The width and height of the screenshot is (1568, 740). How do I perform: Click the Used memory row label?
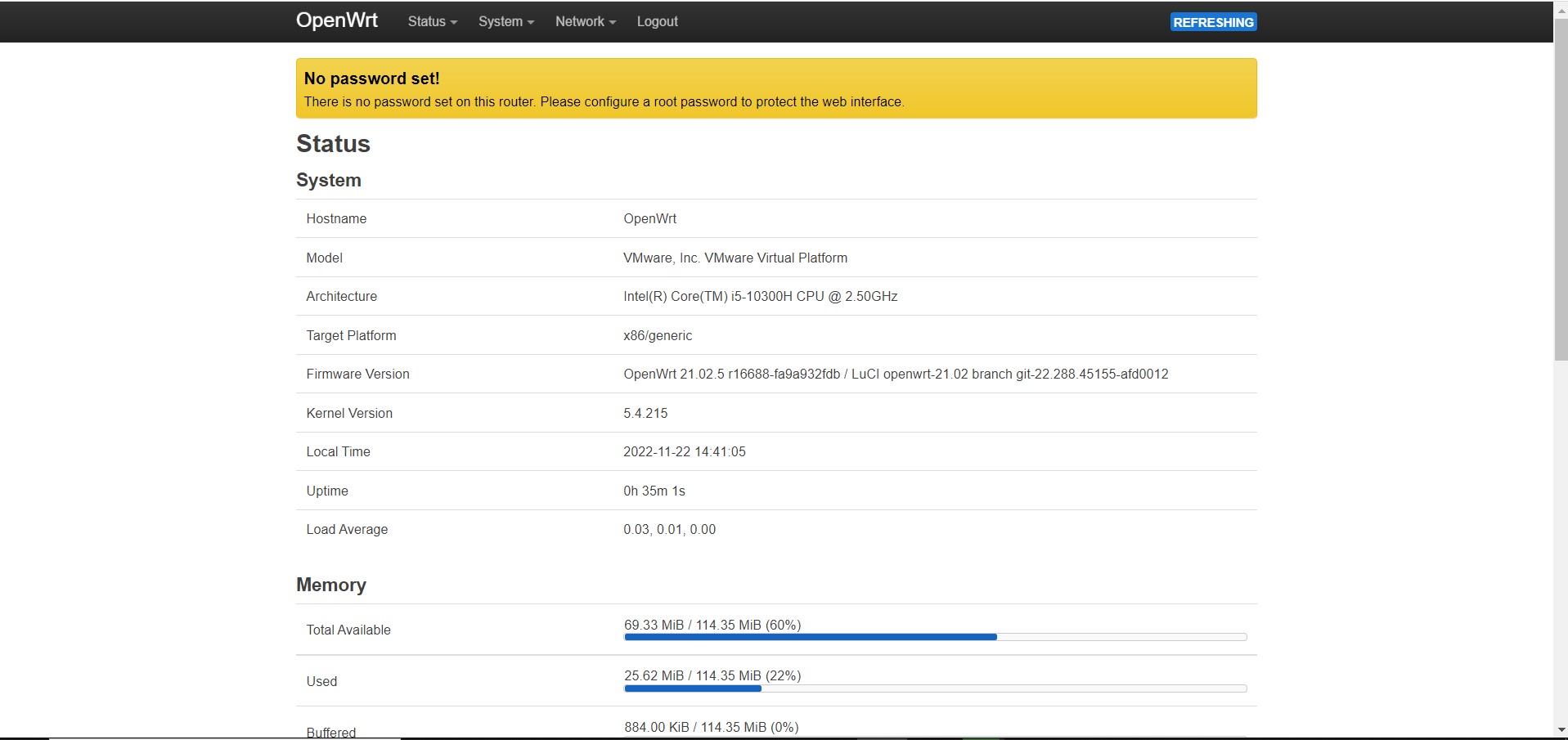(321, 681)
